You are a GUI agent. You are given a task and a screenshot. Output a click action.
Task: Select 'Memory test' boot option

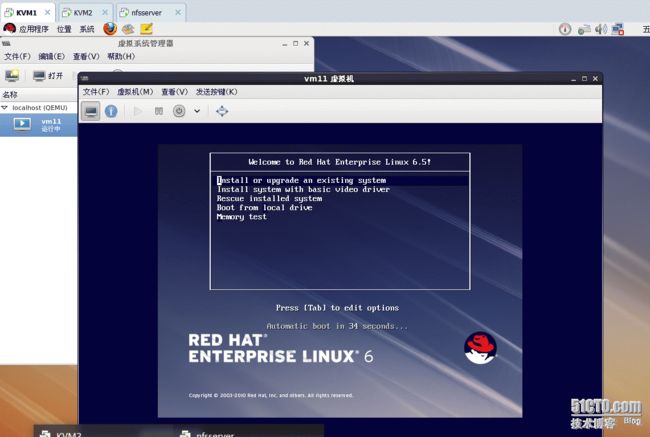coord(242,217)
